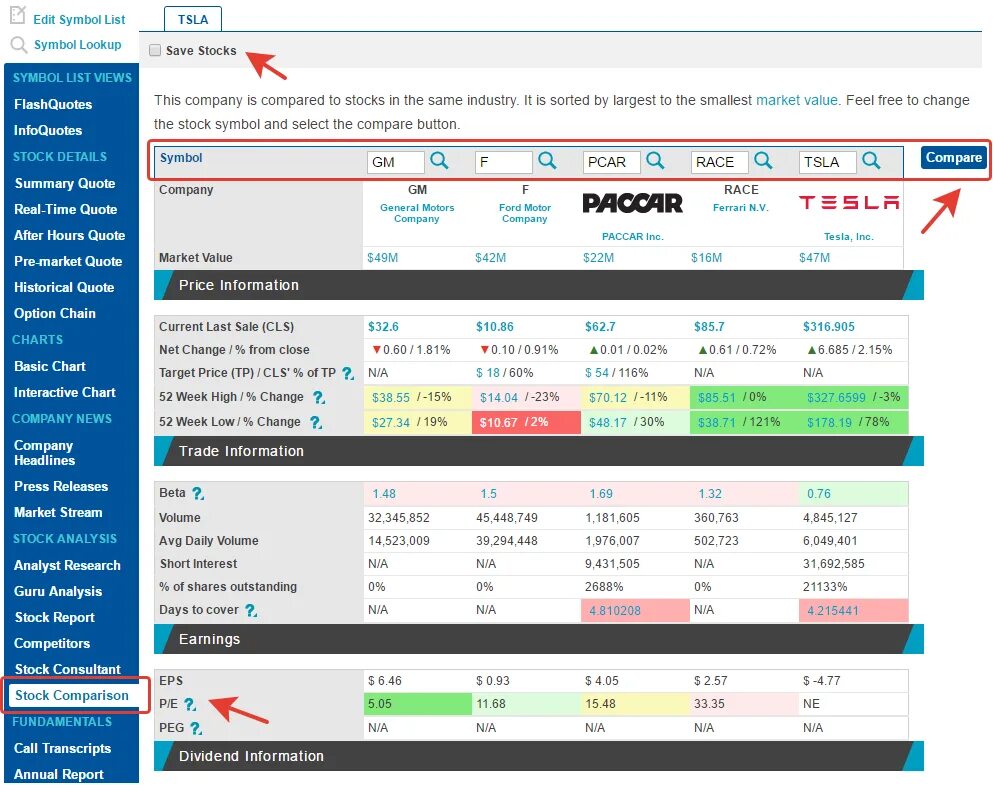The image size is (993, 785).
Task: Click the magnifier next to PCAR field
Action: pos(655,161)
